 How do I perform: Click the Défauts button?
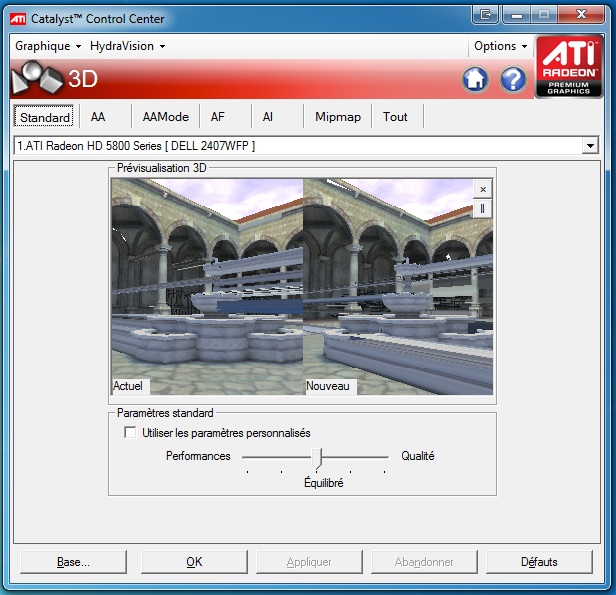(x=539, y=562)
